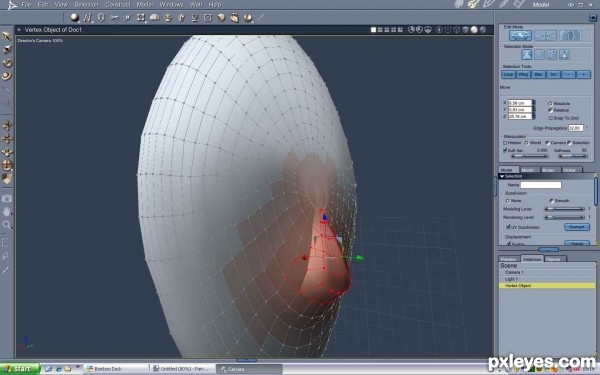This screenshot has height=375, width=600.
Task: Select the Relative radio option
Action: [x=550, y=110]
